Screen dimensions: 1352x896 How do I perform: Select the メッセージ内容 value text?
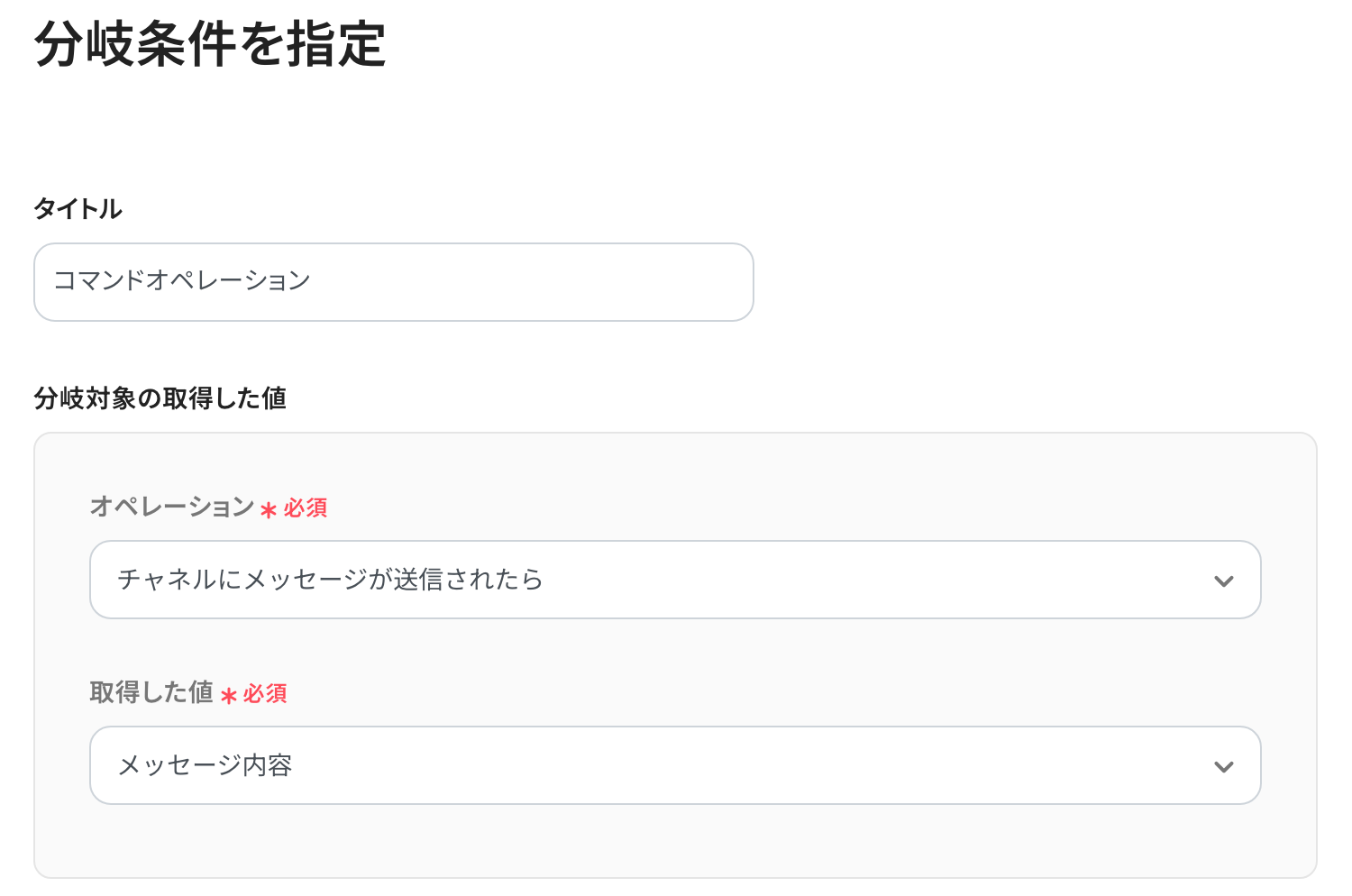click(x=205, y=765)
